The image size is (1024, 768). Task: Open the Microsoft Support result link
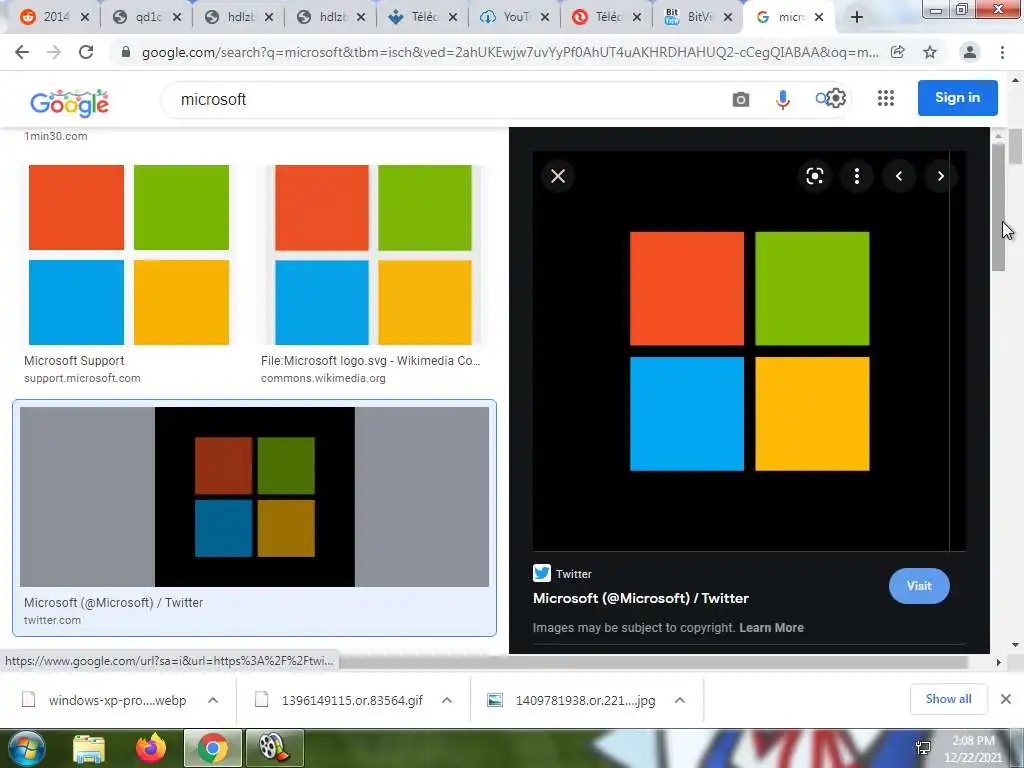[74, 360]
